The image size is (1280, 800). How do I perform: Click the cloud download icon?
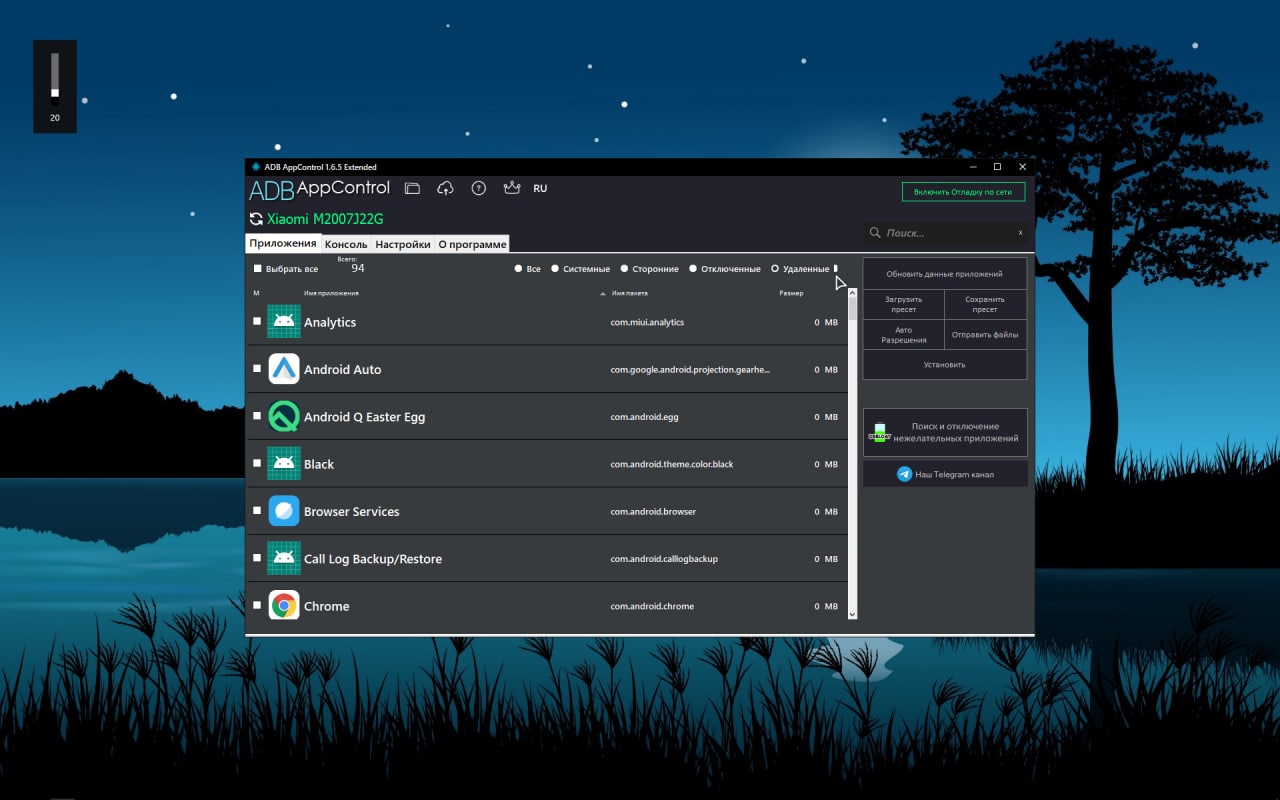click(445, 188)
